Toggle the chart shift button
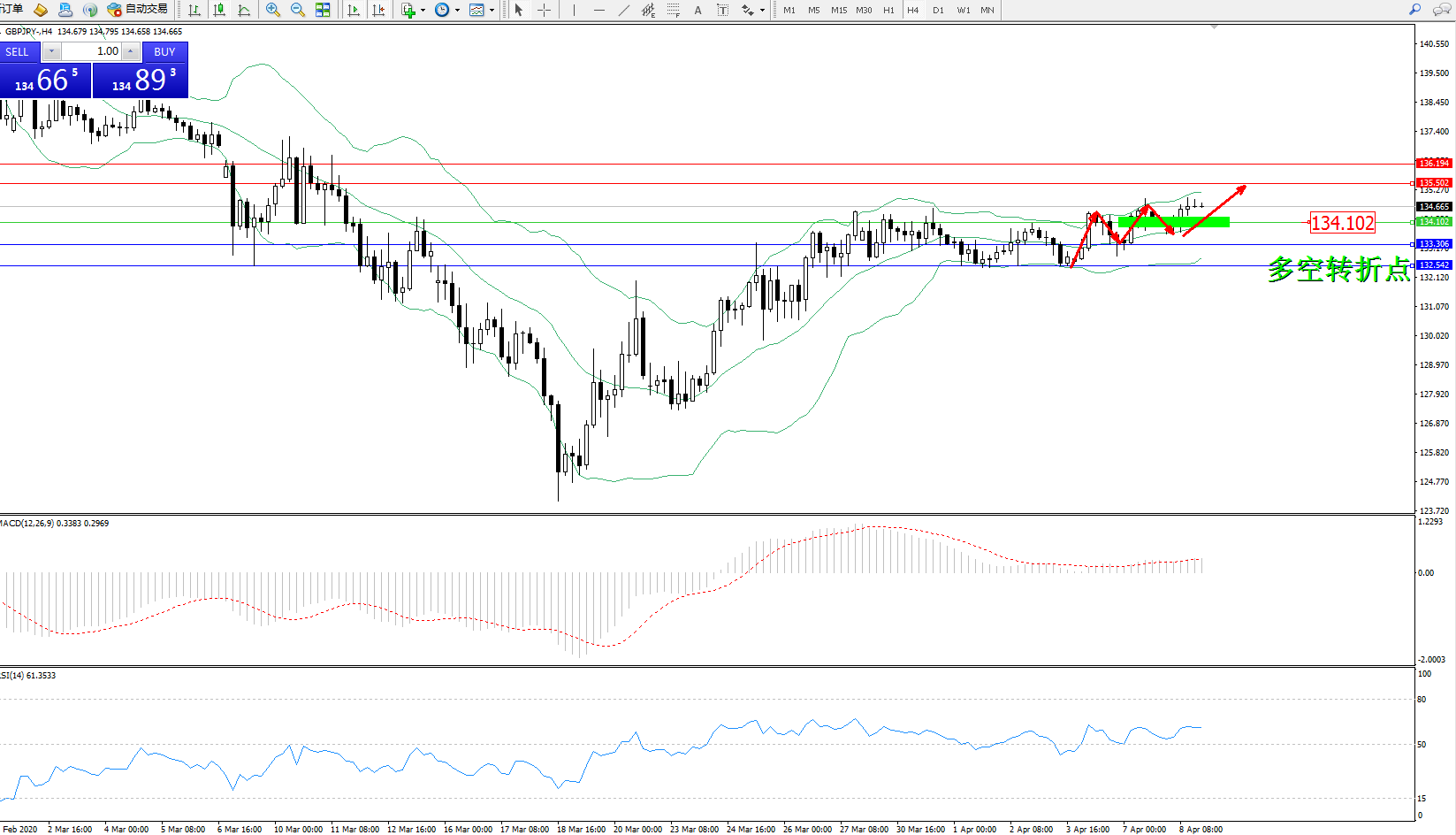1456x835 pixels. tap(378, 10)
